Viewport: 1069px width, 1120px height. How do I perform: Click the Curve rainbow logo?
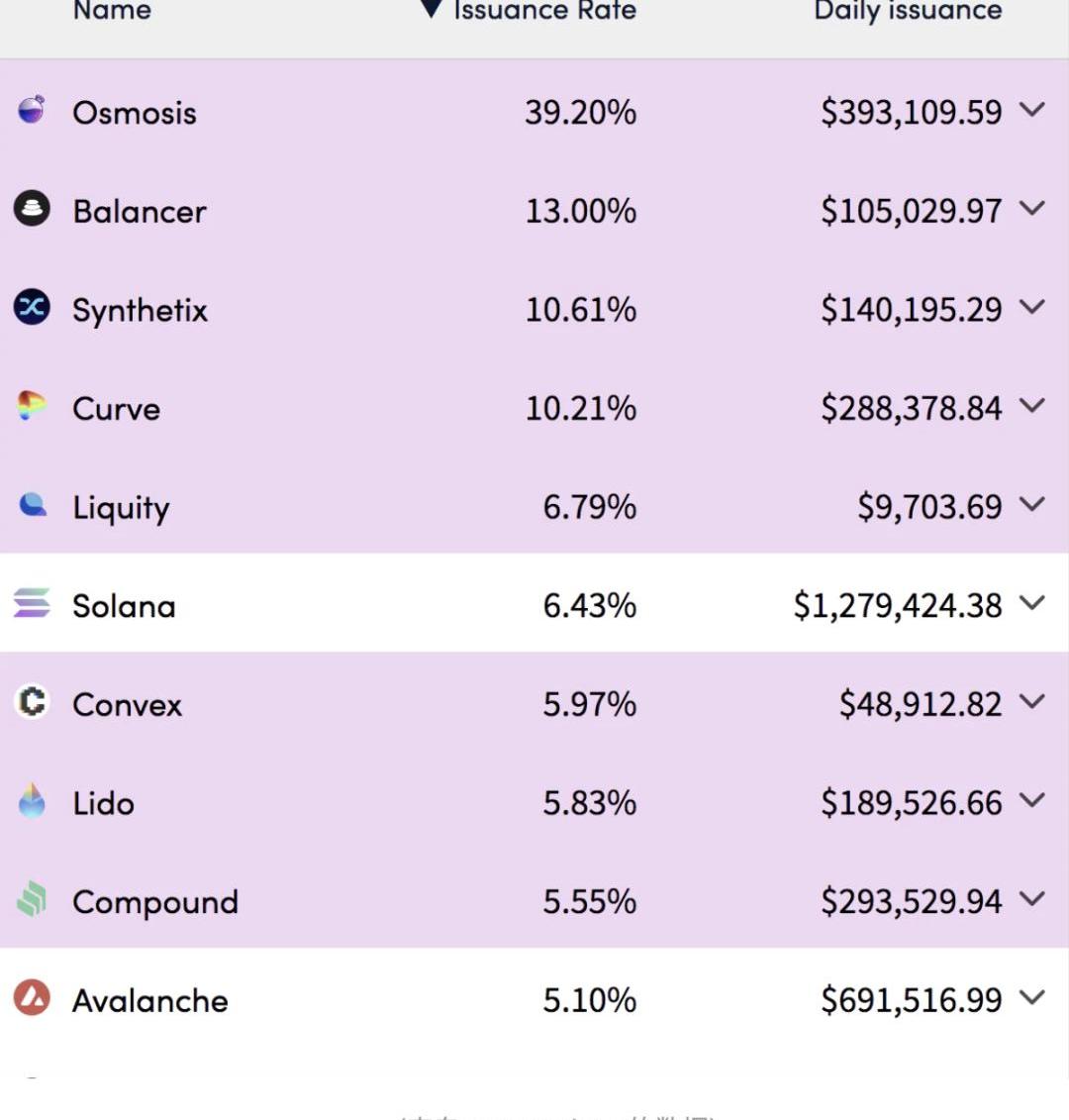32,406
